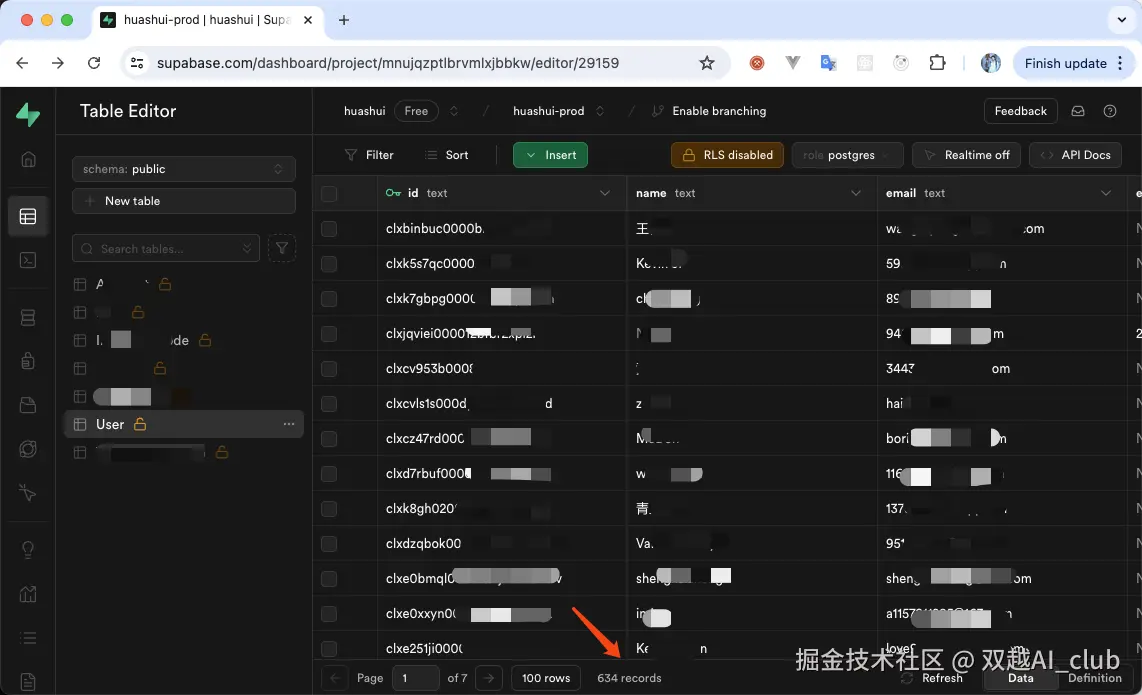Open the API Docs button
Screen dimensions: 1142x695
(x=1076, y=155)
